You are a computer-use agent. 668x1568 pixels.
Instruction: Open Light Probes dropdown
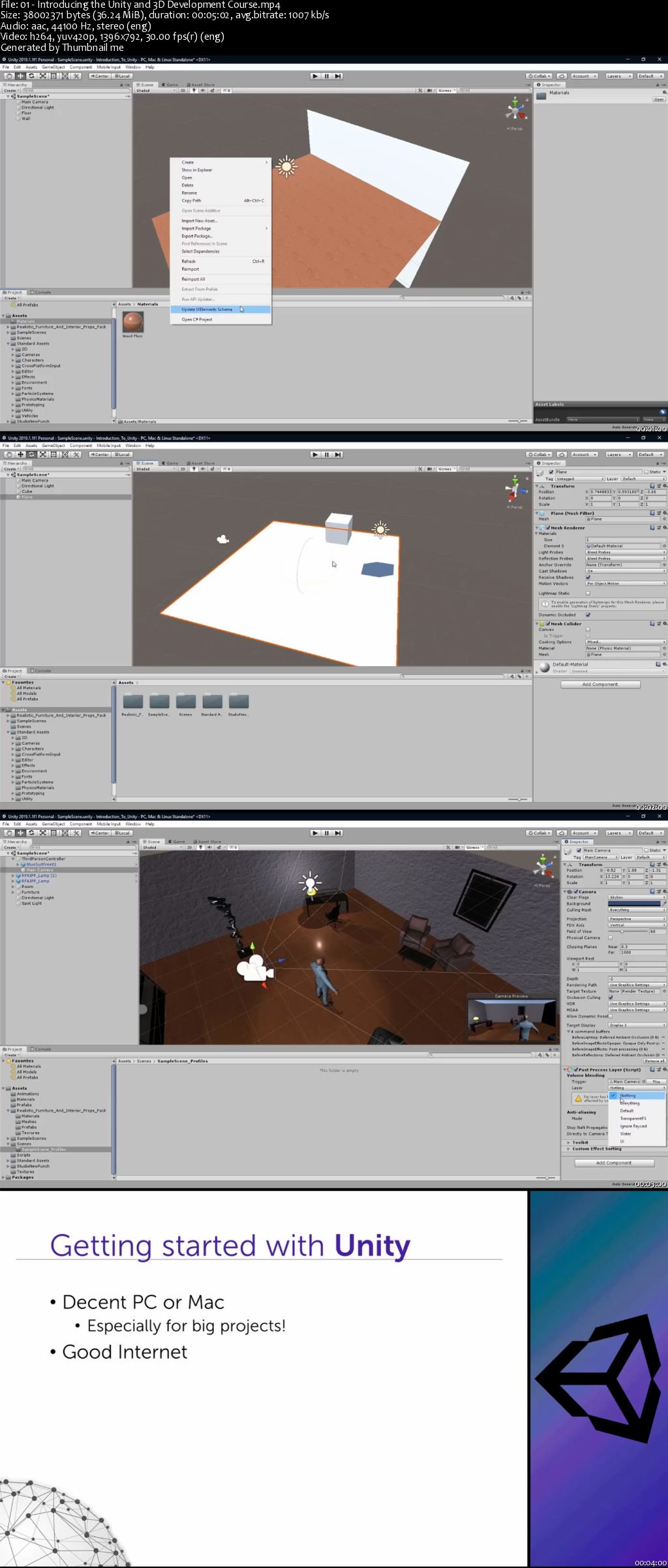click(626, 552)
